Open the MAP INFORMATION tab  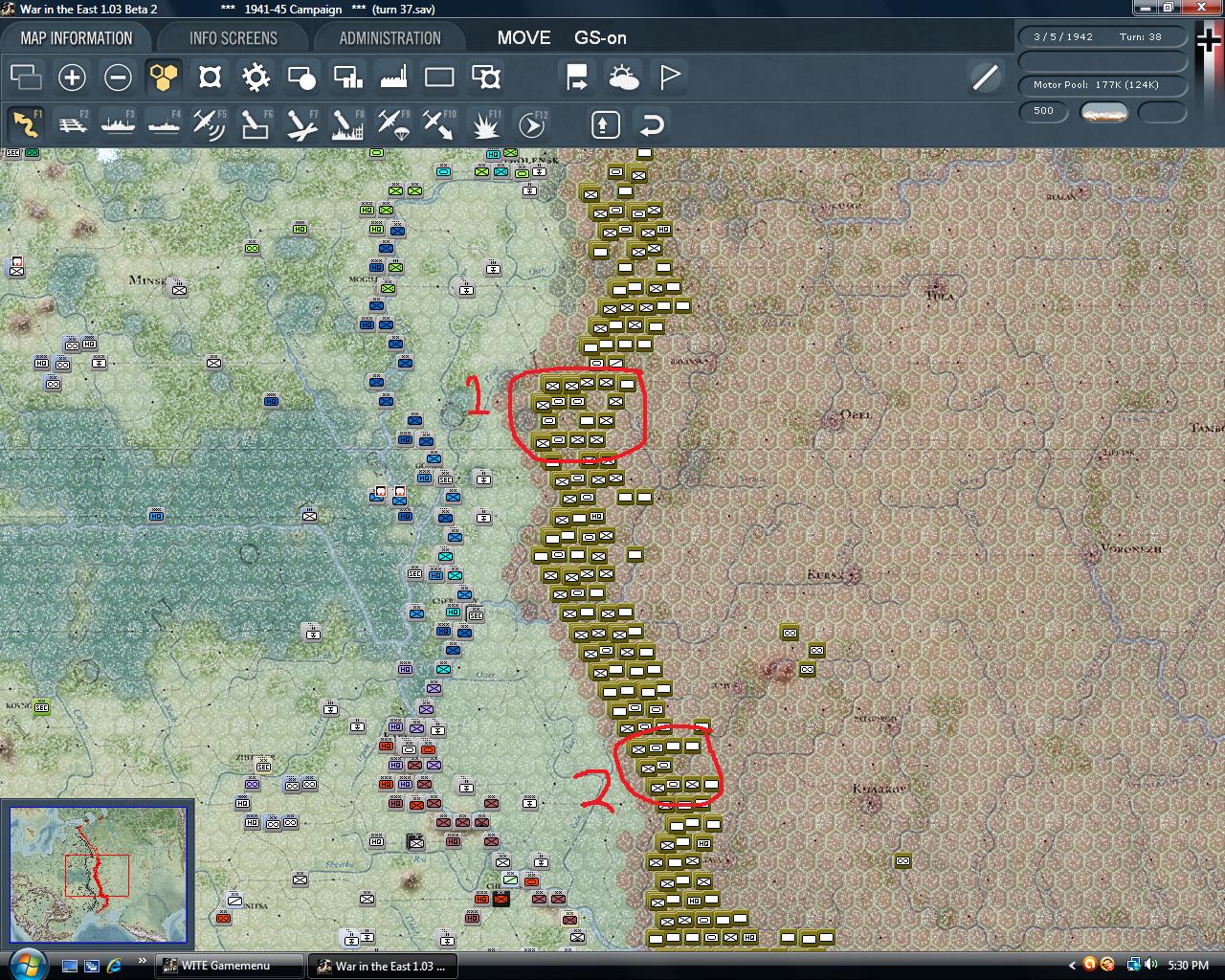click(x=77, y=38)
